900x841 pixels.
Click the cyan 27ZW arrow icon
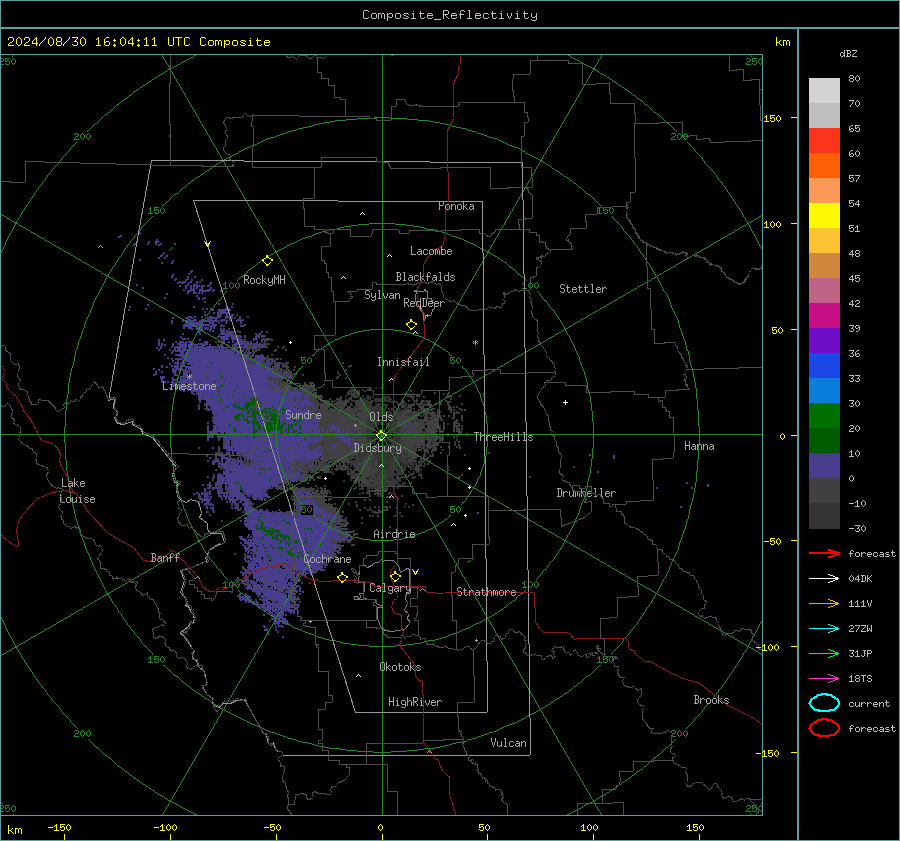click(824, 628)
